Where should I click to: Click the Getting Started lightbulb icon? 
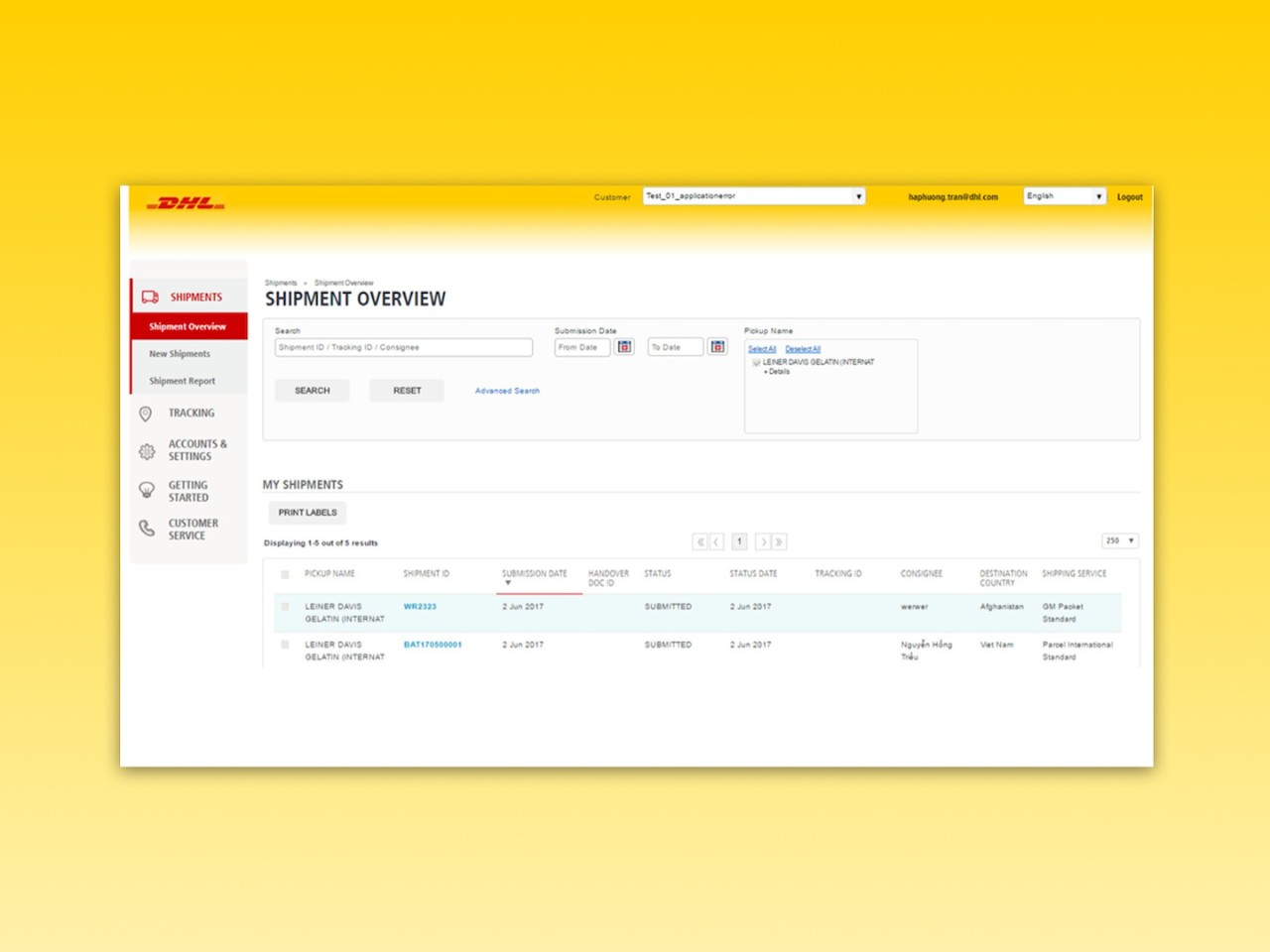point(147,490)
